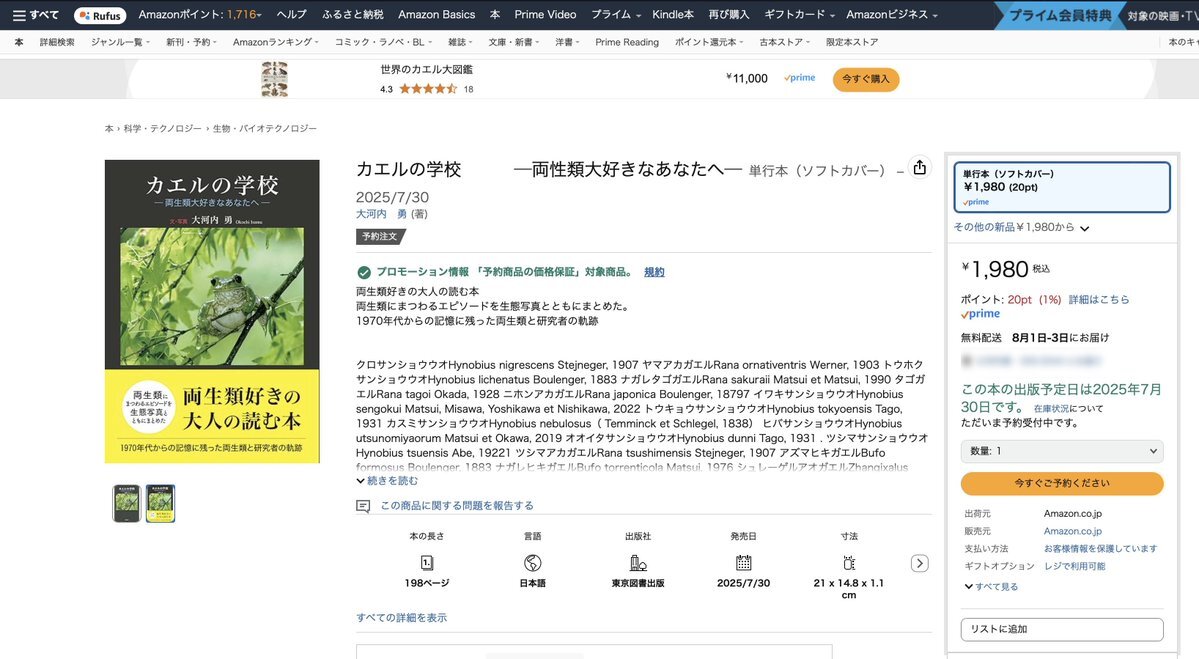Viewport: 1199px width, 659px height.
Task: Open the Amazonポイント dropdown
Action: tap(200, 15)
